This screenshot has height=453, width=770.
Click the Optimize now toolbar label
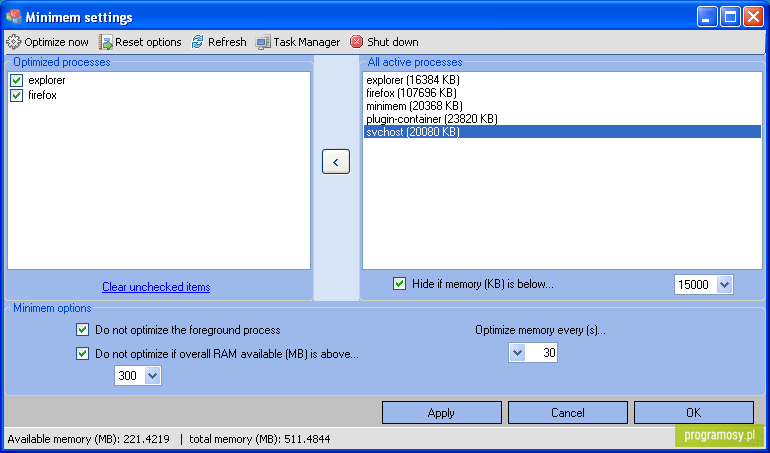click(56, 42)
